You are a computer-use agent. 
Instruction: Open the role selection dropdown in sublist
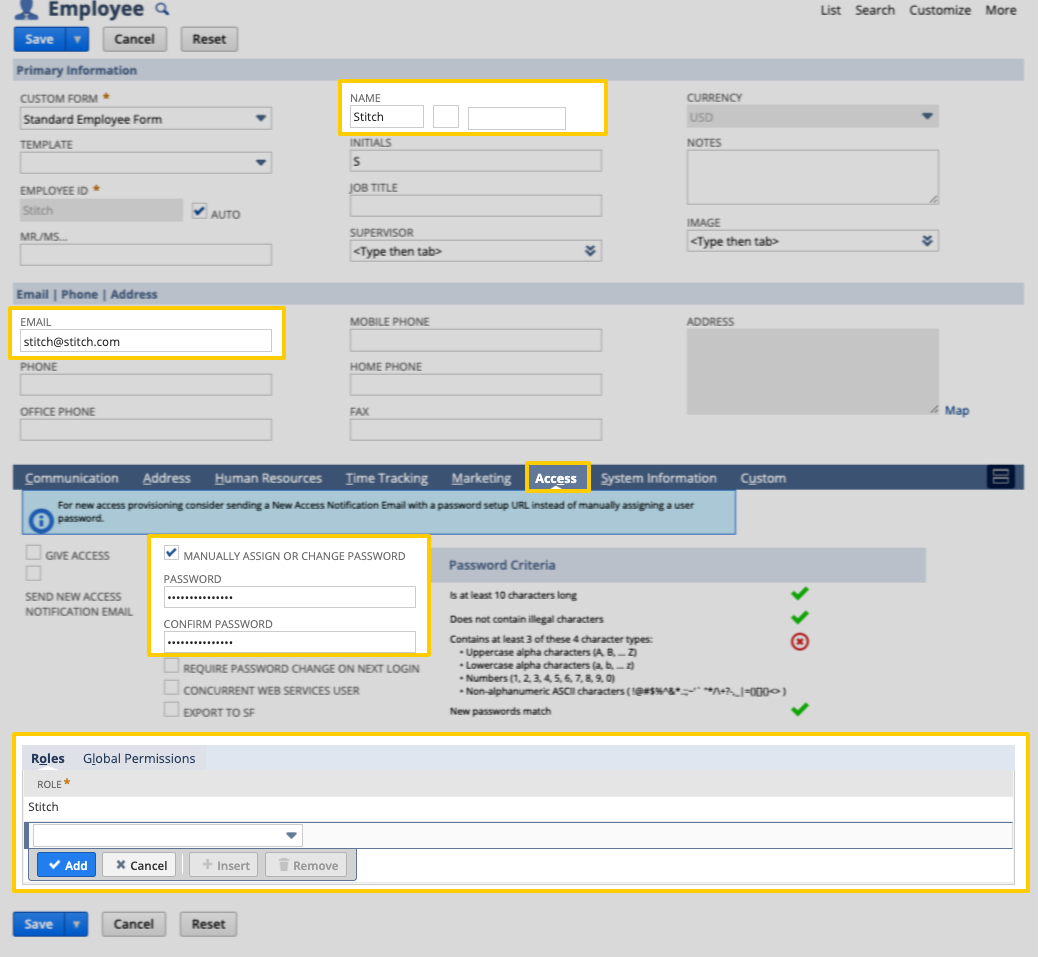pyautogui.click(x=291, y=834)
